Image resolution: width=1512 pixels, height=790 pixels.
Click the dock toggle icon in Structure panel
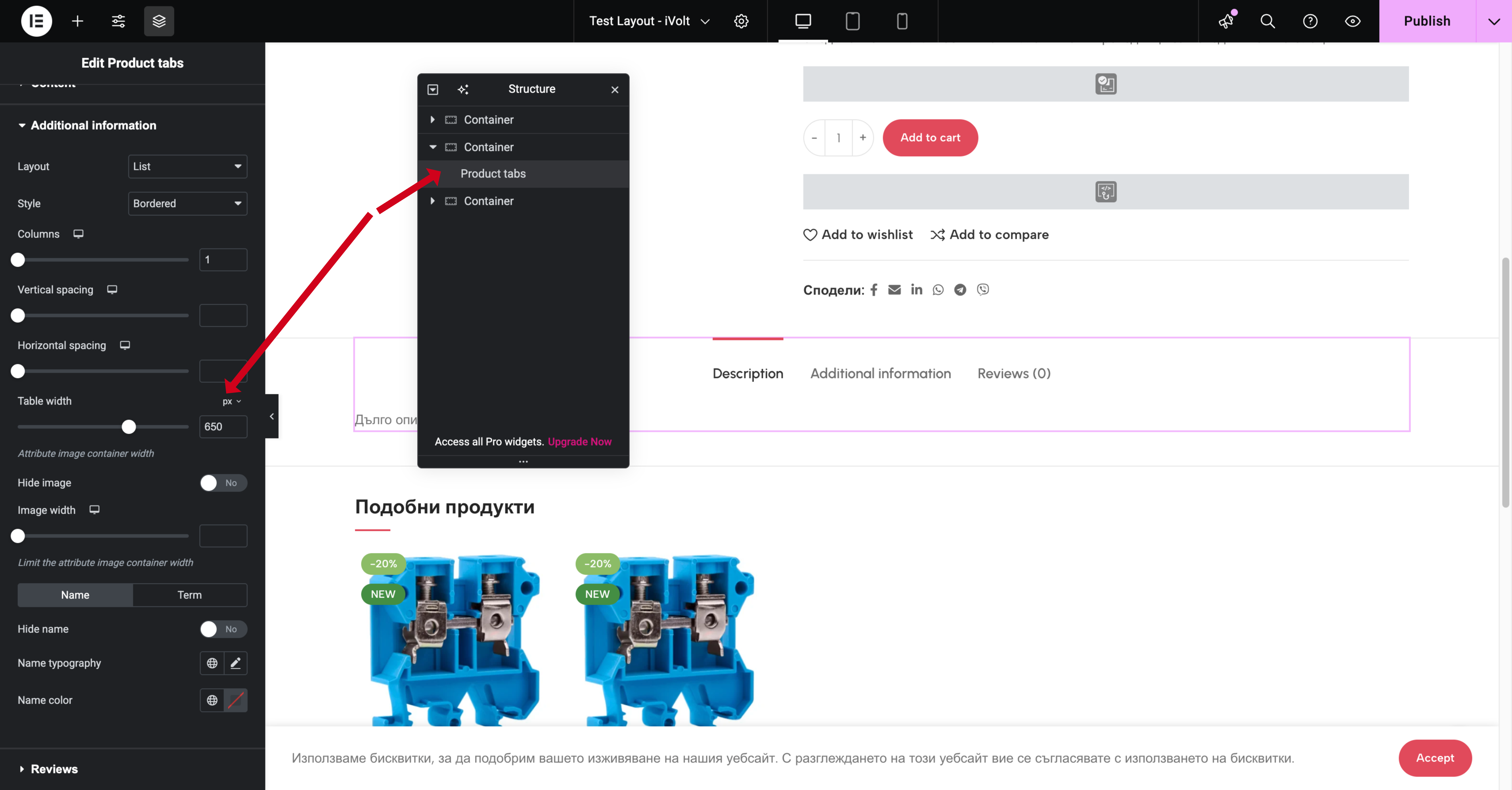(x=433, y=89)
